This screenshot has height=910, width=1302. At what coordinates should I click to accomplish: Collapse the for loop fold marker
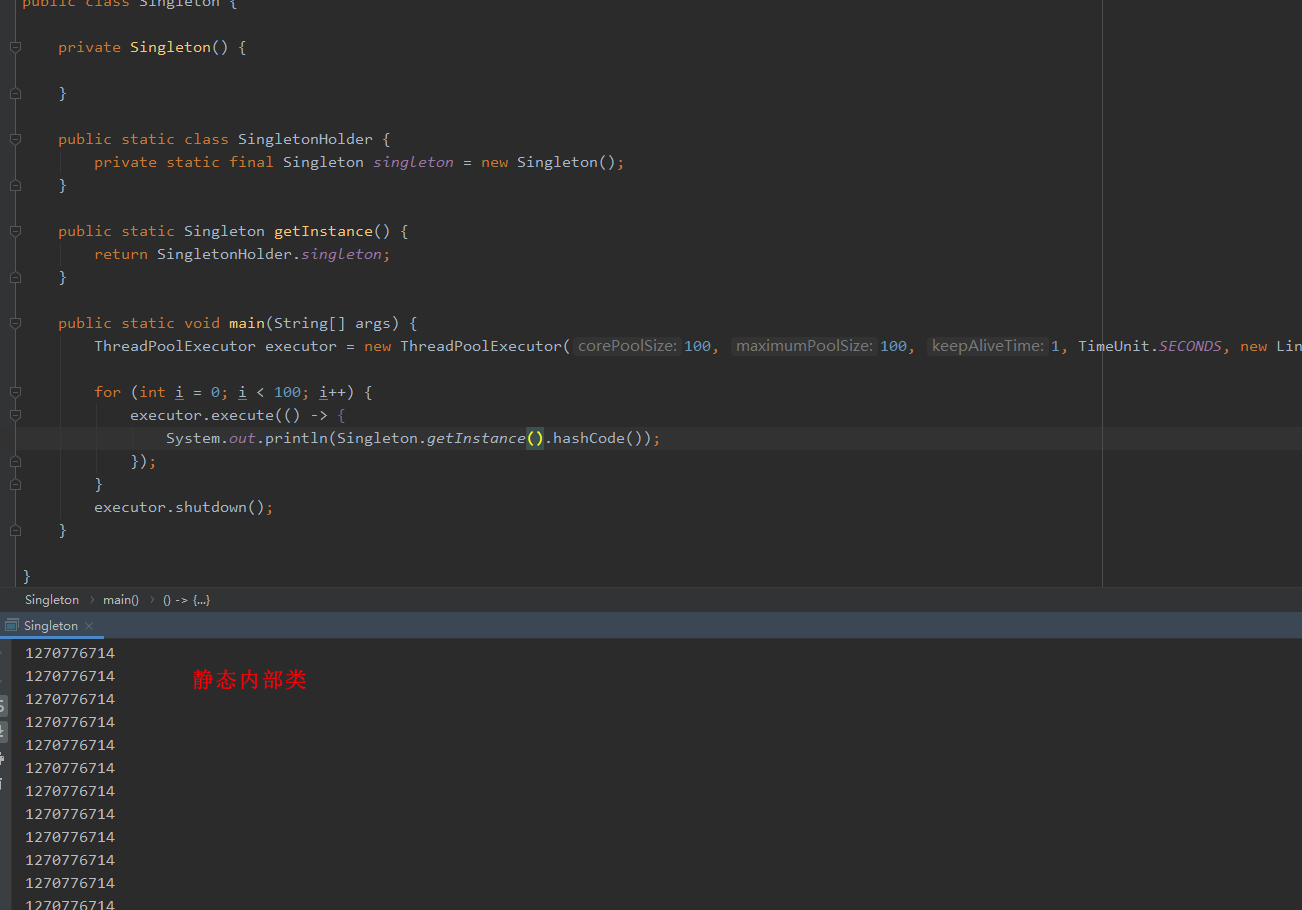[15, 392]
